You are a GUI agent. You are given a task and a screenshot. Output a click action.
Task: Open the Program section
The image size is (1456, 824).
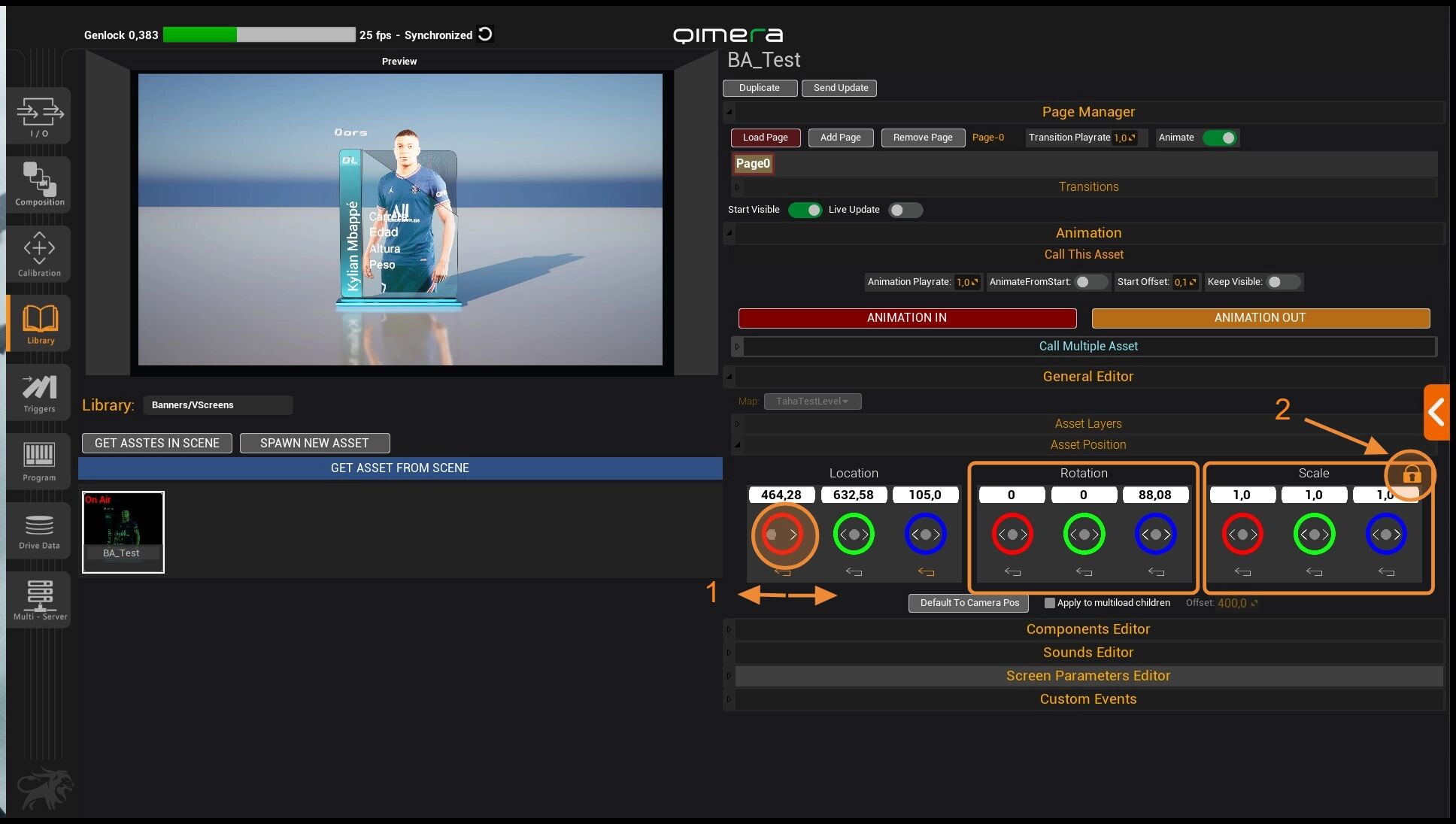tap(39, 462)
